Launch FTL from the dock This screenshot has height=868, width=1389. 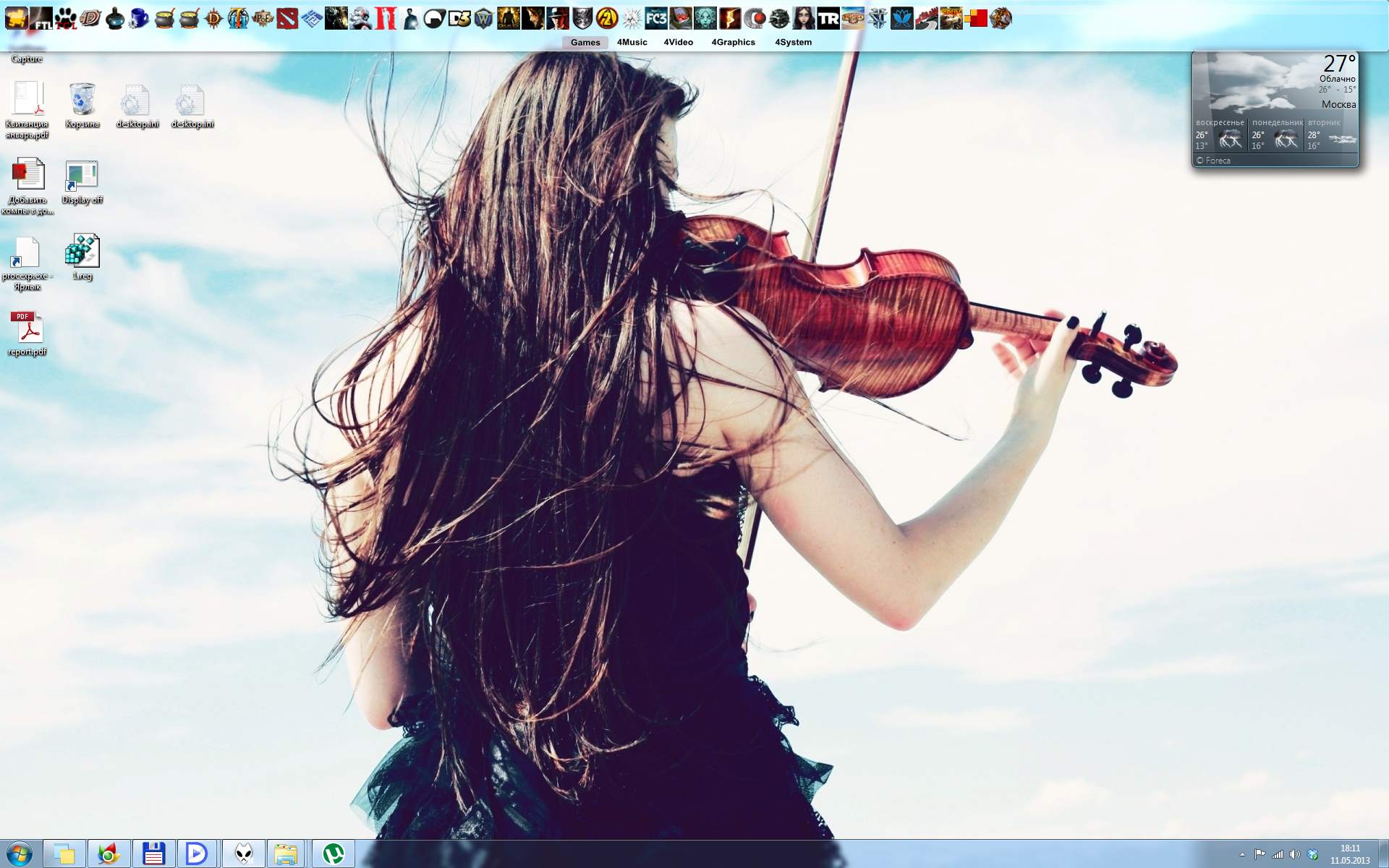coord(41,18)
